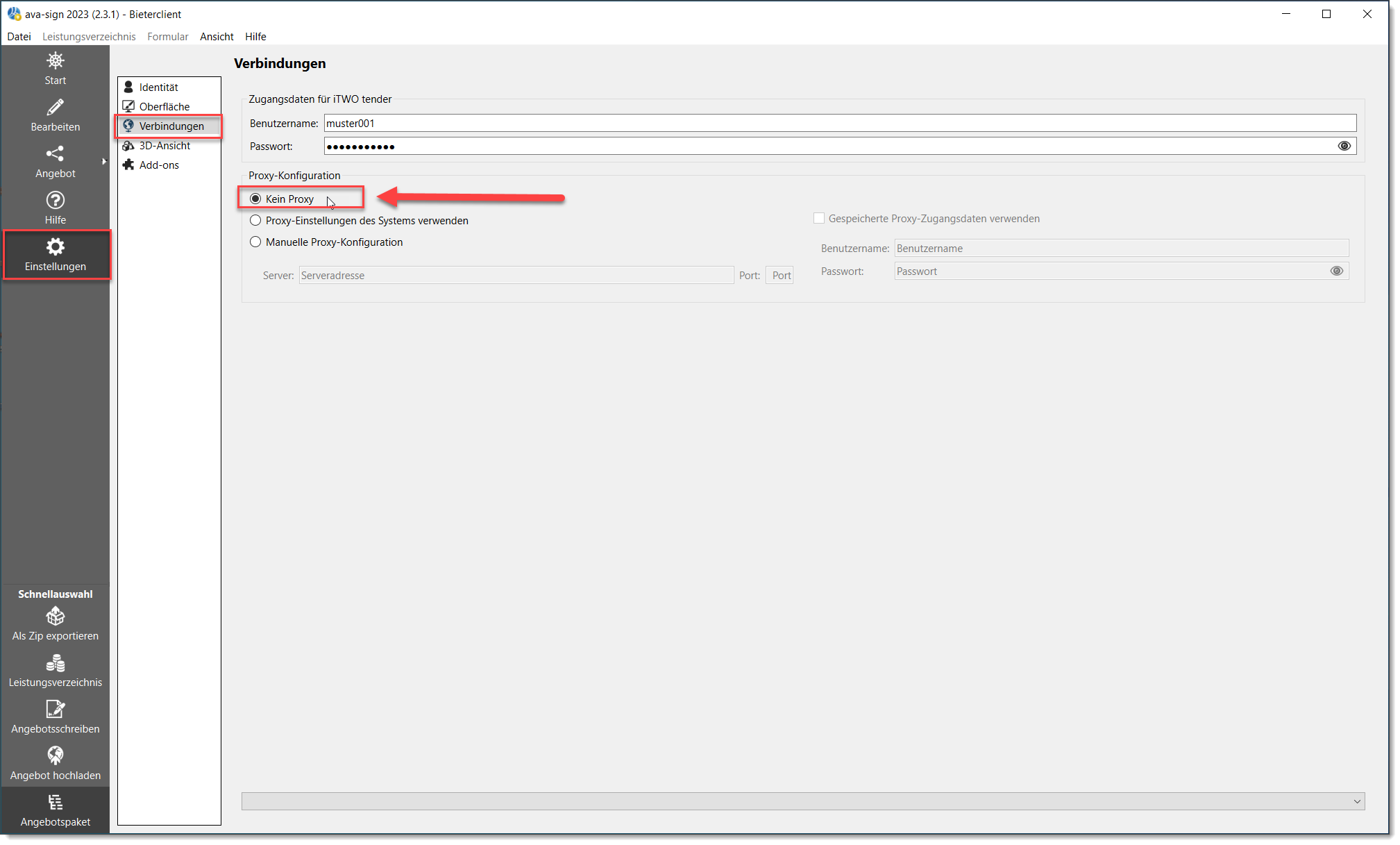1400x845 pixels.
Task: Open the Formular menu
Action: tap(167, 36)
